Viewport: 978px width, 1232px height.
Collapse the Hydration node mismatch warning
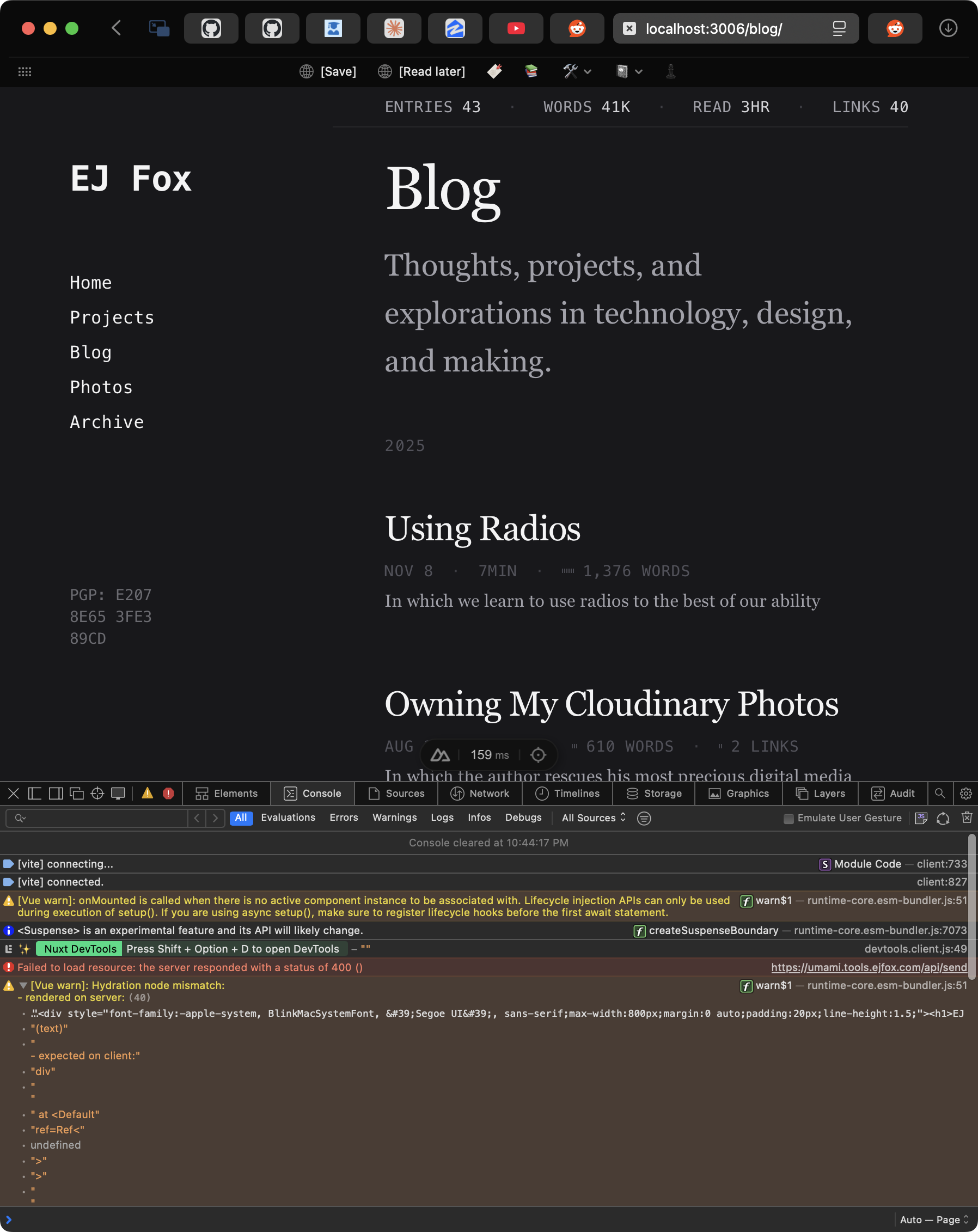[23, 985]
